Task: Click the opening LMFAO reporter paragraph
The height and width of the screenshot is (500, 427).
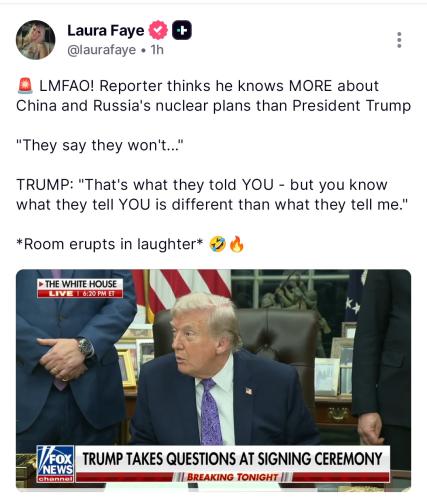Action: tap(213, 96)
